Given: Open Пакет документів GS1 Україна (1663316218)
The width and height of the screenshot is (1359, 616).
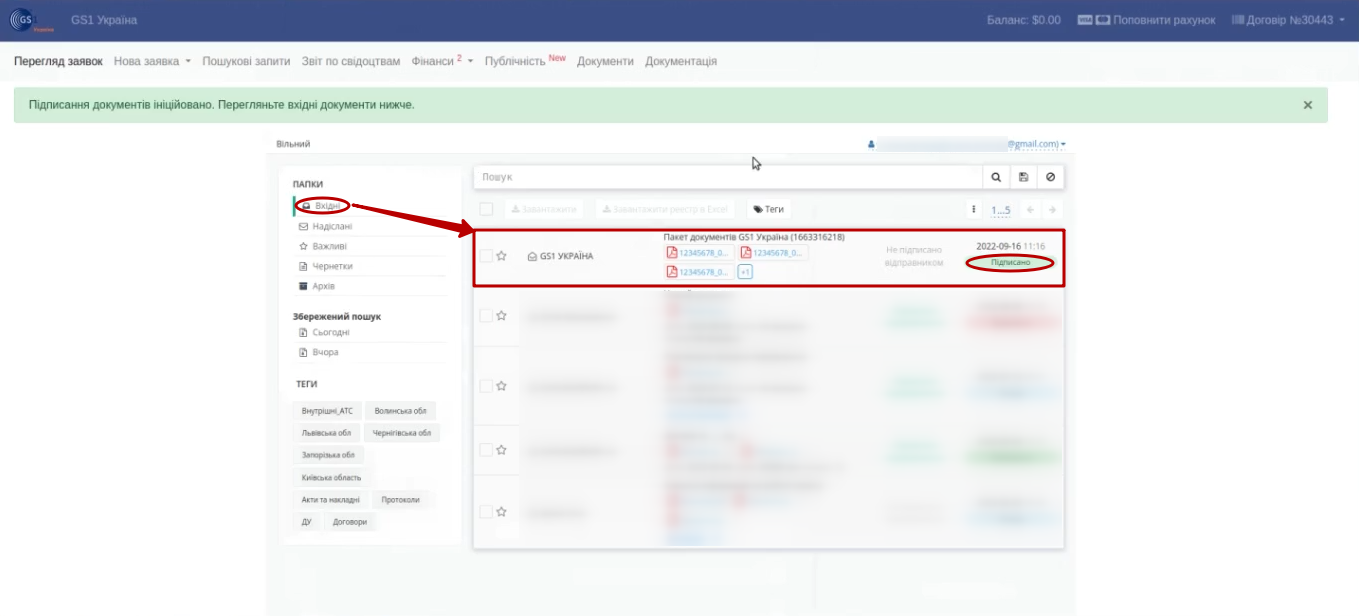Looking at the screenshot, I should coord(754,237).
